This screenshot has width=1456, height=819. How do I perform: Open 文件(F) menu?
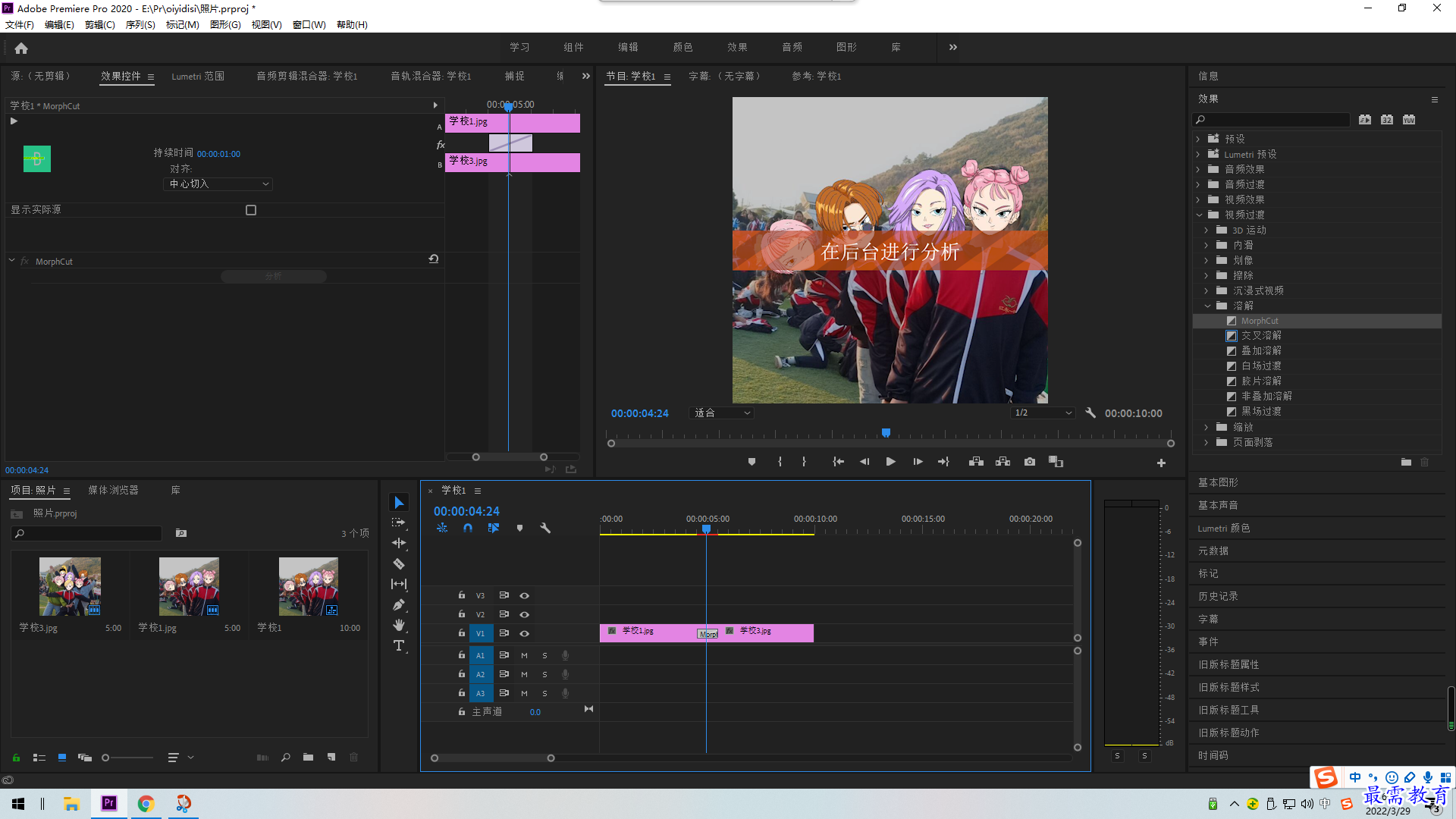[20, 24]
